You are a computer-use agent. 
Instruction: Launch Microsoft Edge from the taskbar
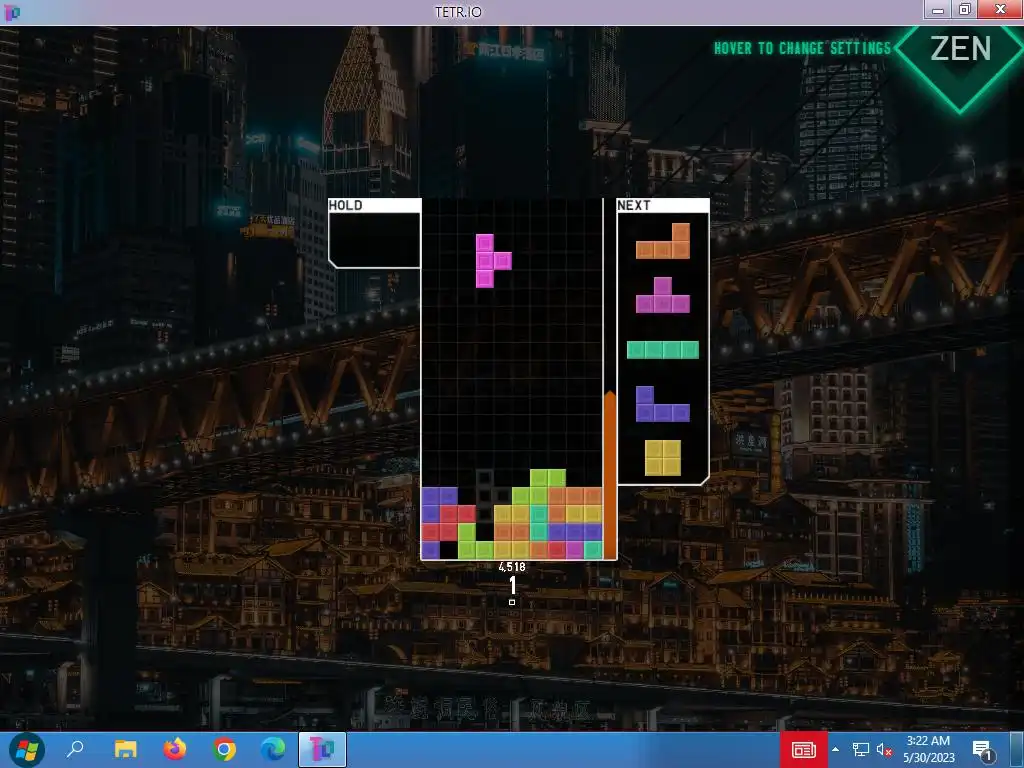(x=273, y=749)
